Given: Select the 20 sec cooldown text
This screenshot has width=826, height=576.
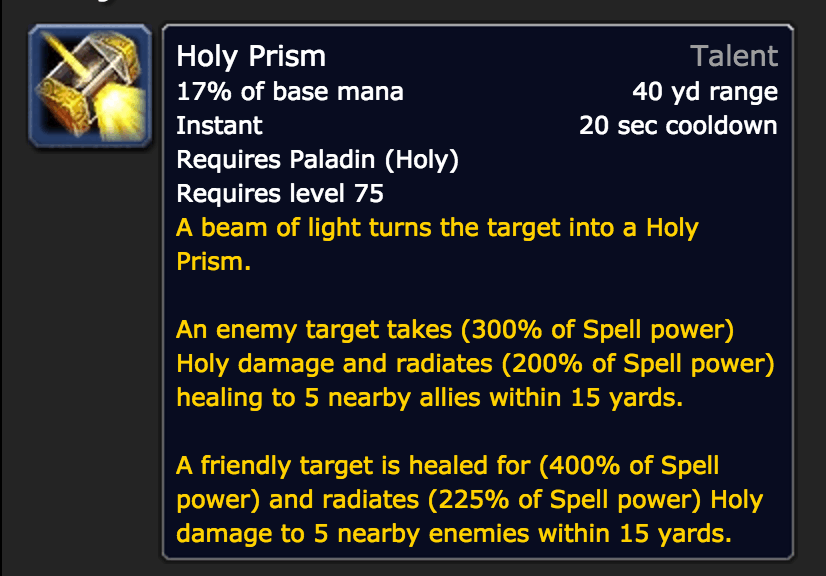Looking at the screenshot, I should [678, 126].
